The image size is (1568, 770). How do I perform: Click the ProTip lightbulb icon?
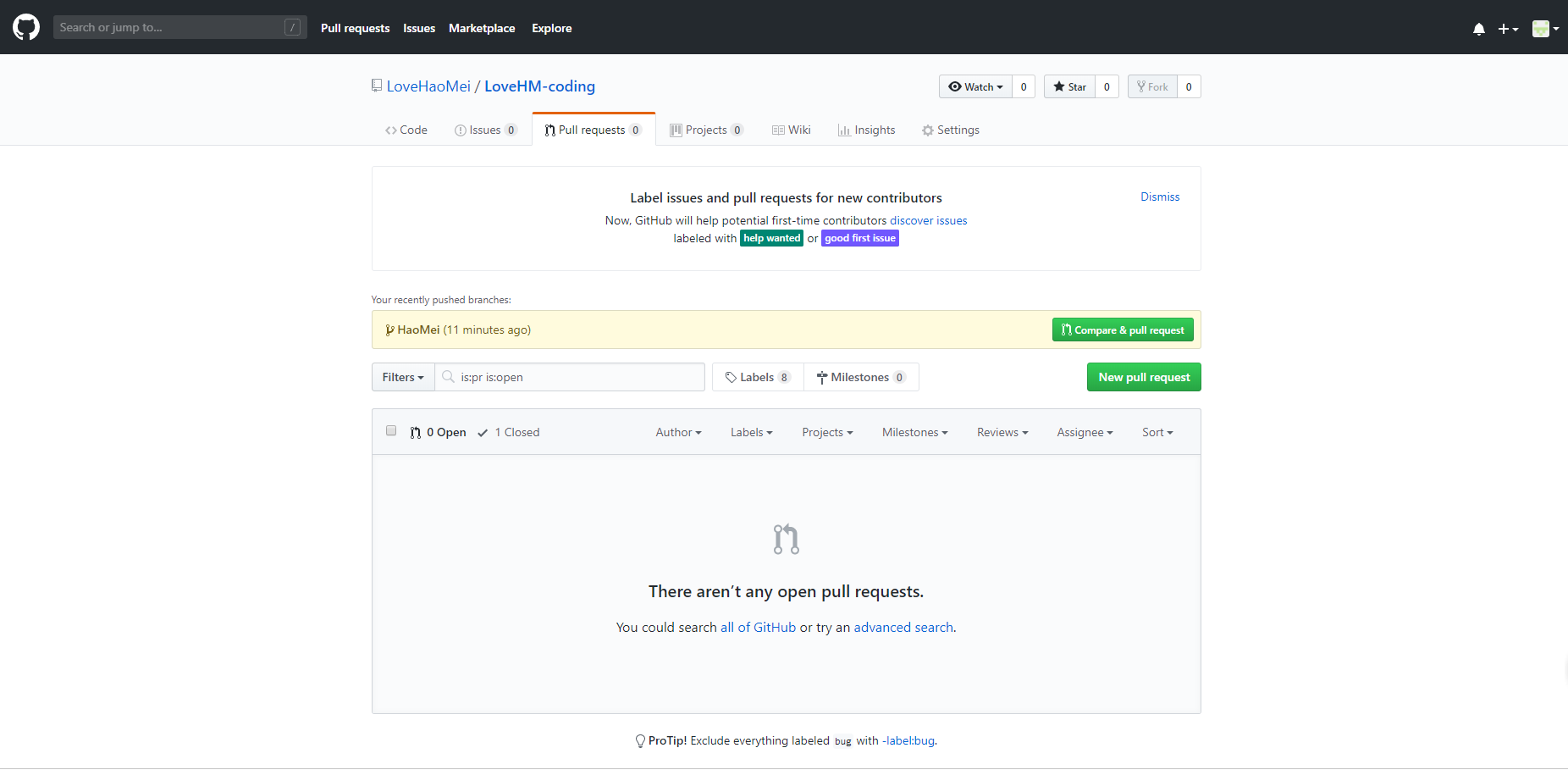[640, 740]
